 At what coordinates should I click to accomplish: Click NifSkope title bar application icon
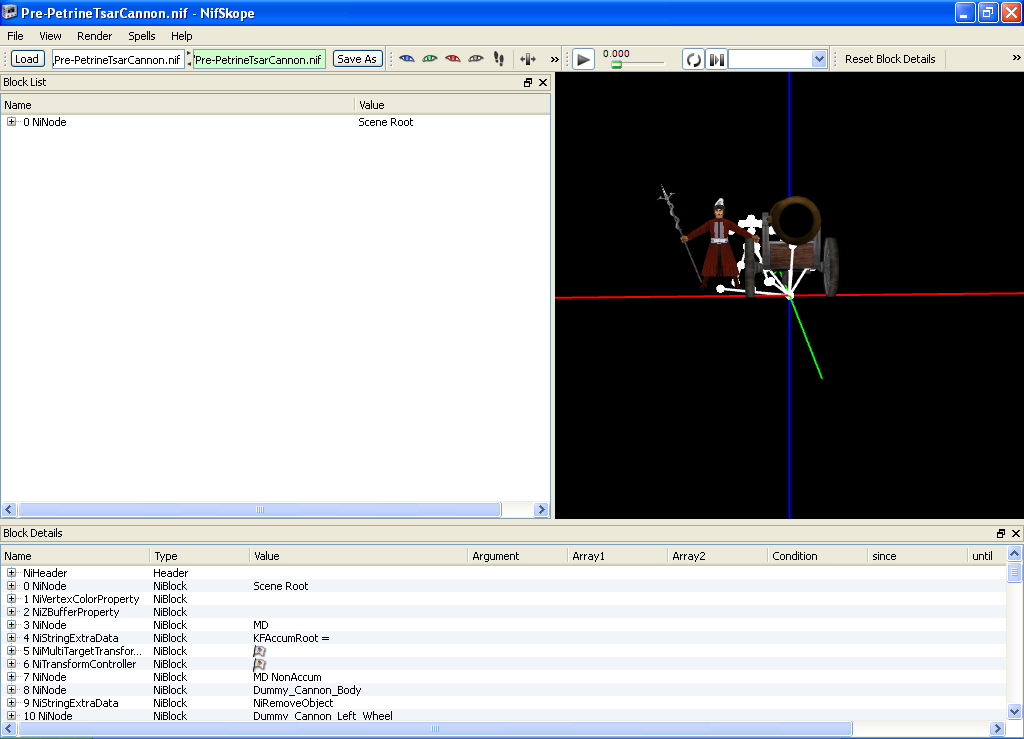pyautogui.click(x=9, y=12)
